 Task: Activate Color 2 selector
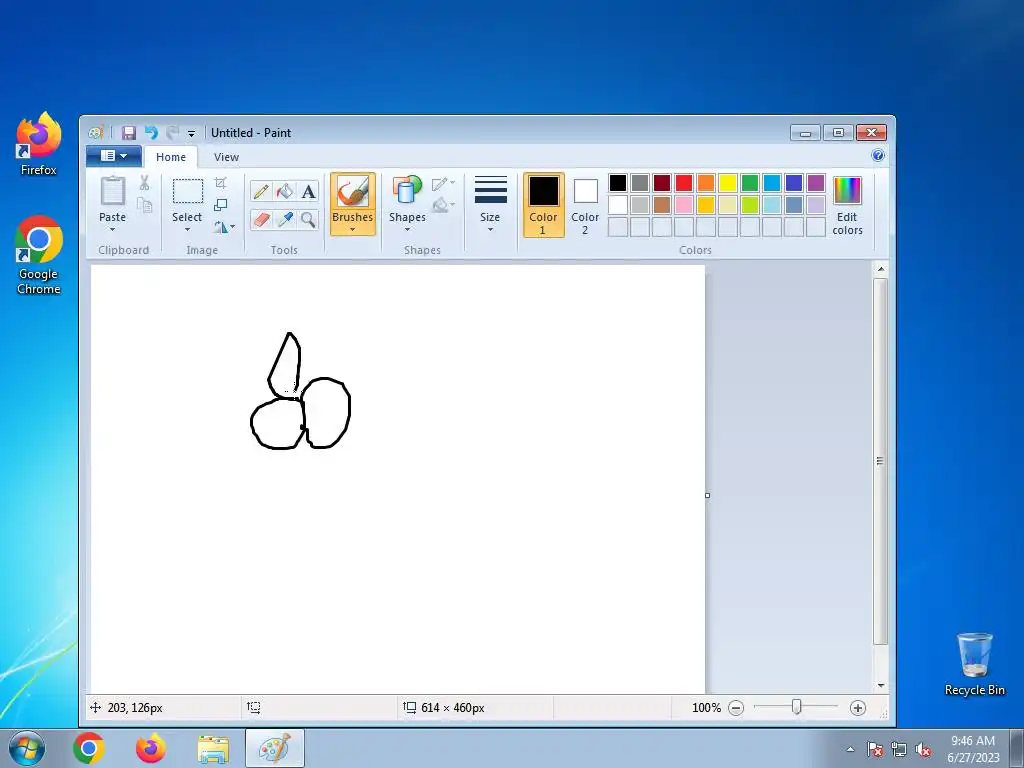pos(585,204)
